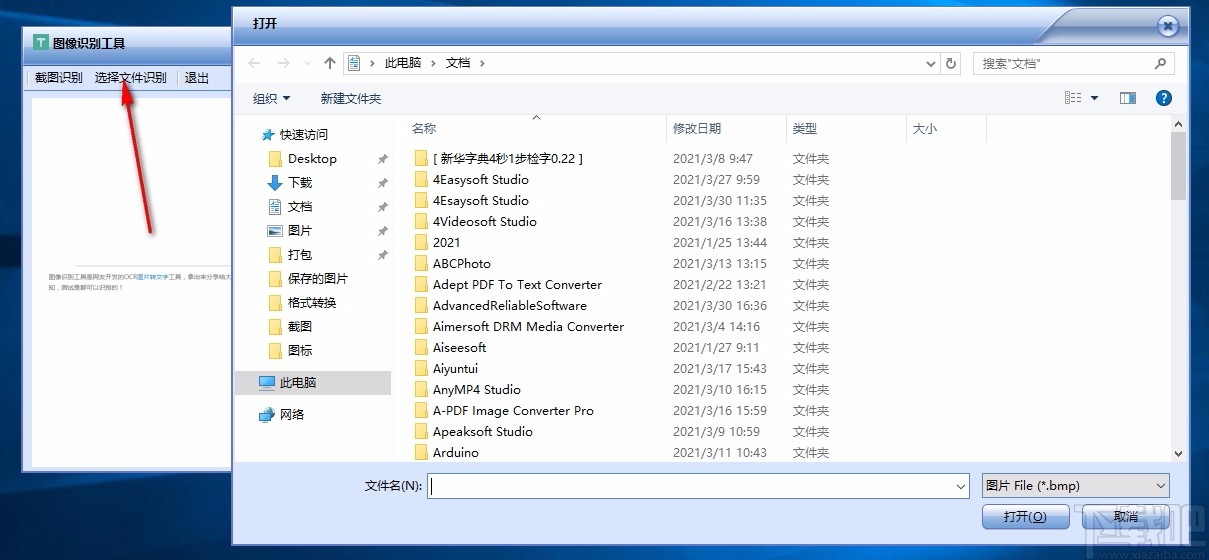Select the Aimersoft DRM Media Converter folder
Screen dimensions: 1209x560
pyautogui.click(x=528, y=327)
